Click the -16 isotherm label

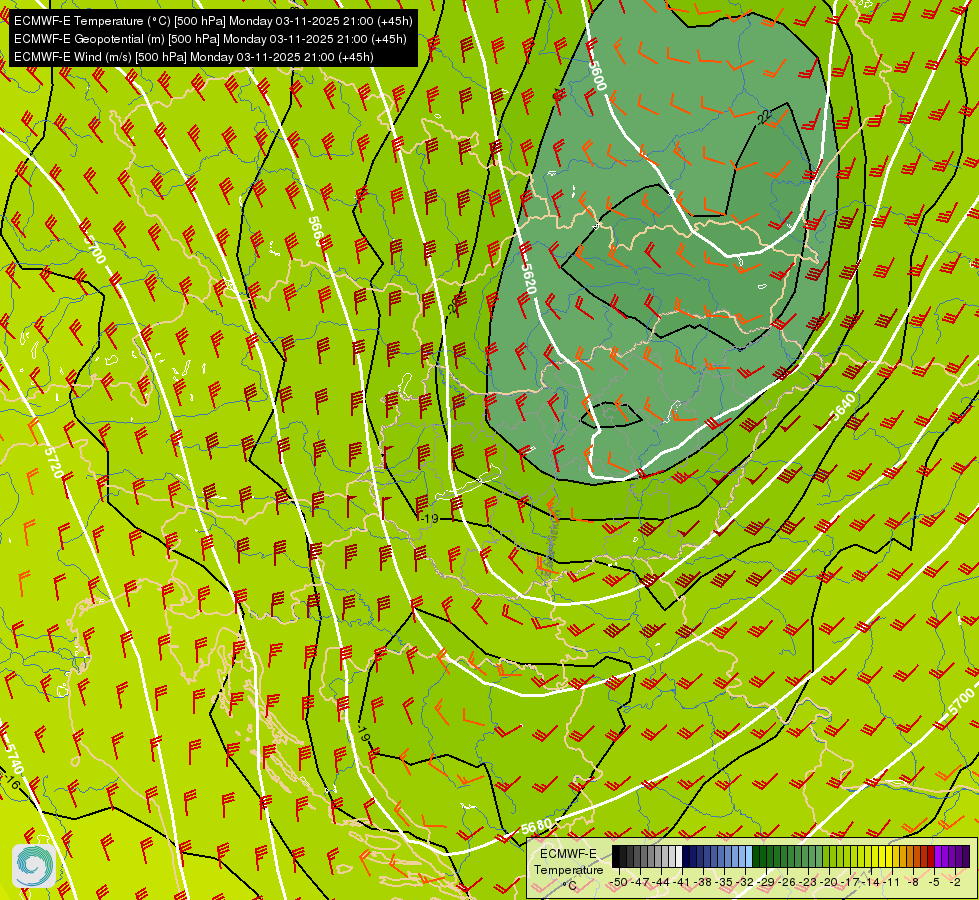click(x=11, y=781)
